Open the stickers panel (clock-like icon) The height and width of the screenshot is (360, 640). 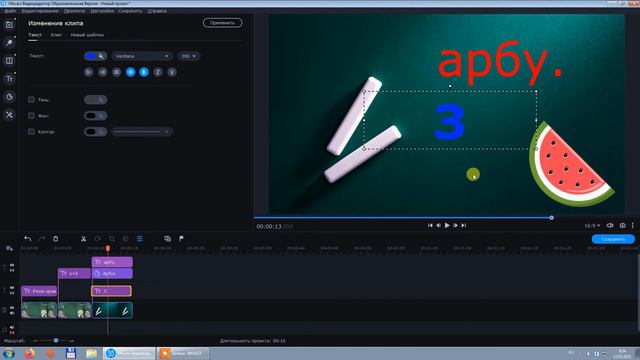point(9,97)
